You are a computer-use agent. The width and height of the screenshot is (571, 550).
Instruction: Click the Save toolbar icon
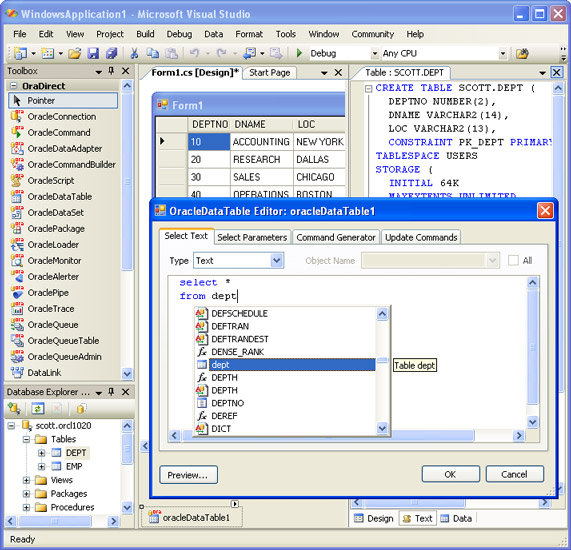(x=94, y=54)
